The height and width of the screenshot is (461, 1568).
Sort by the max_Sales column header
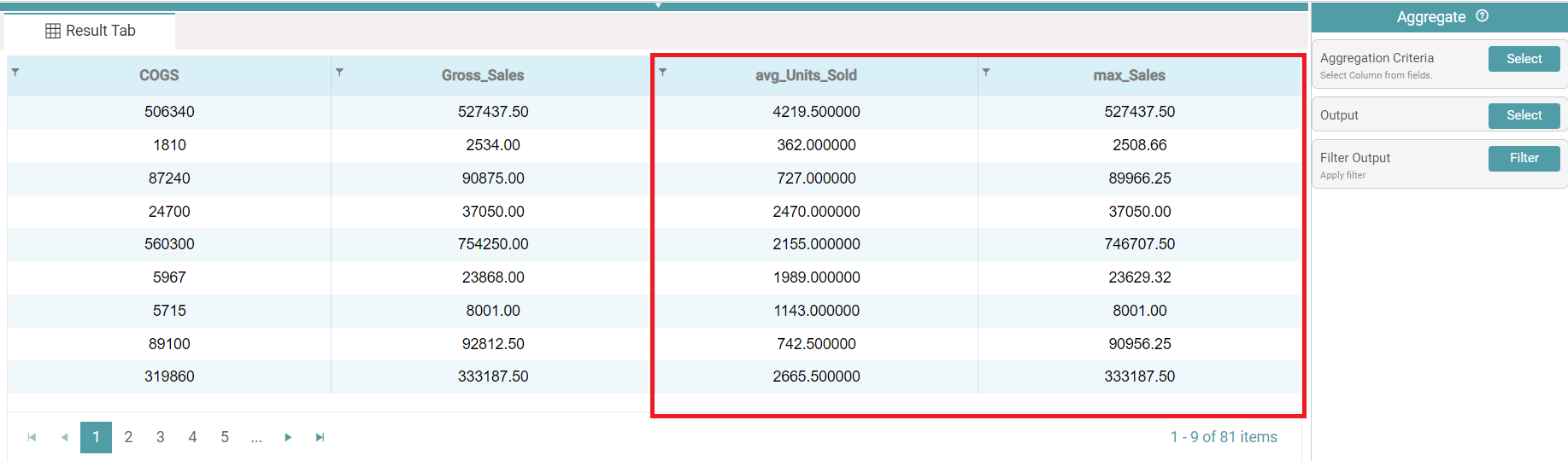pos(1129,75)
